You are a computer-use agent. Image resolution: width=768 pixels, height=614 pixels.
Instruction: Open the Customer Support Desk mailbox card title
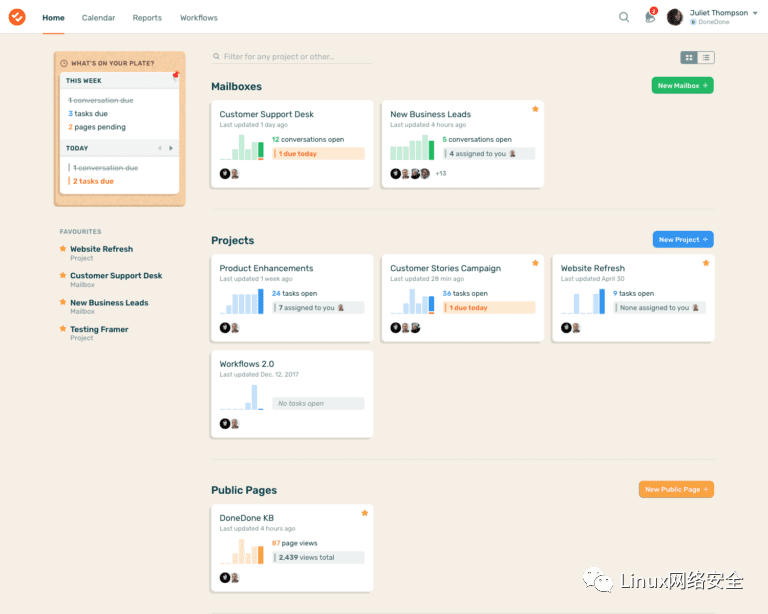[x=266, y=114]
